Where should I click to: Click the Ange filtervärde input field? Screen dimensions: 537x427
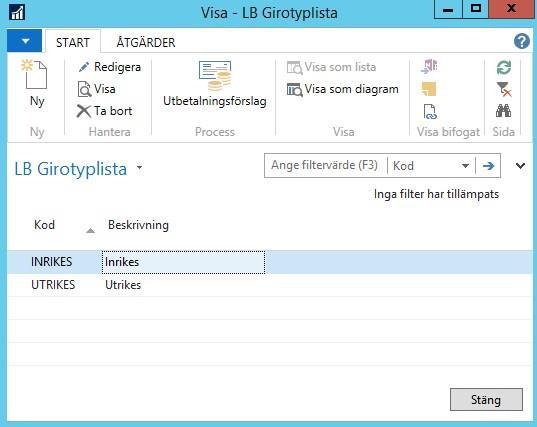(325, 165)
